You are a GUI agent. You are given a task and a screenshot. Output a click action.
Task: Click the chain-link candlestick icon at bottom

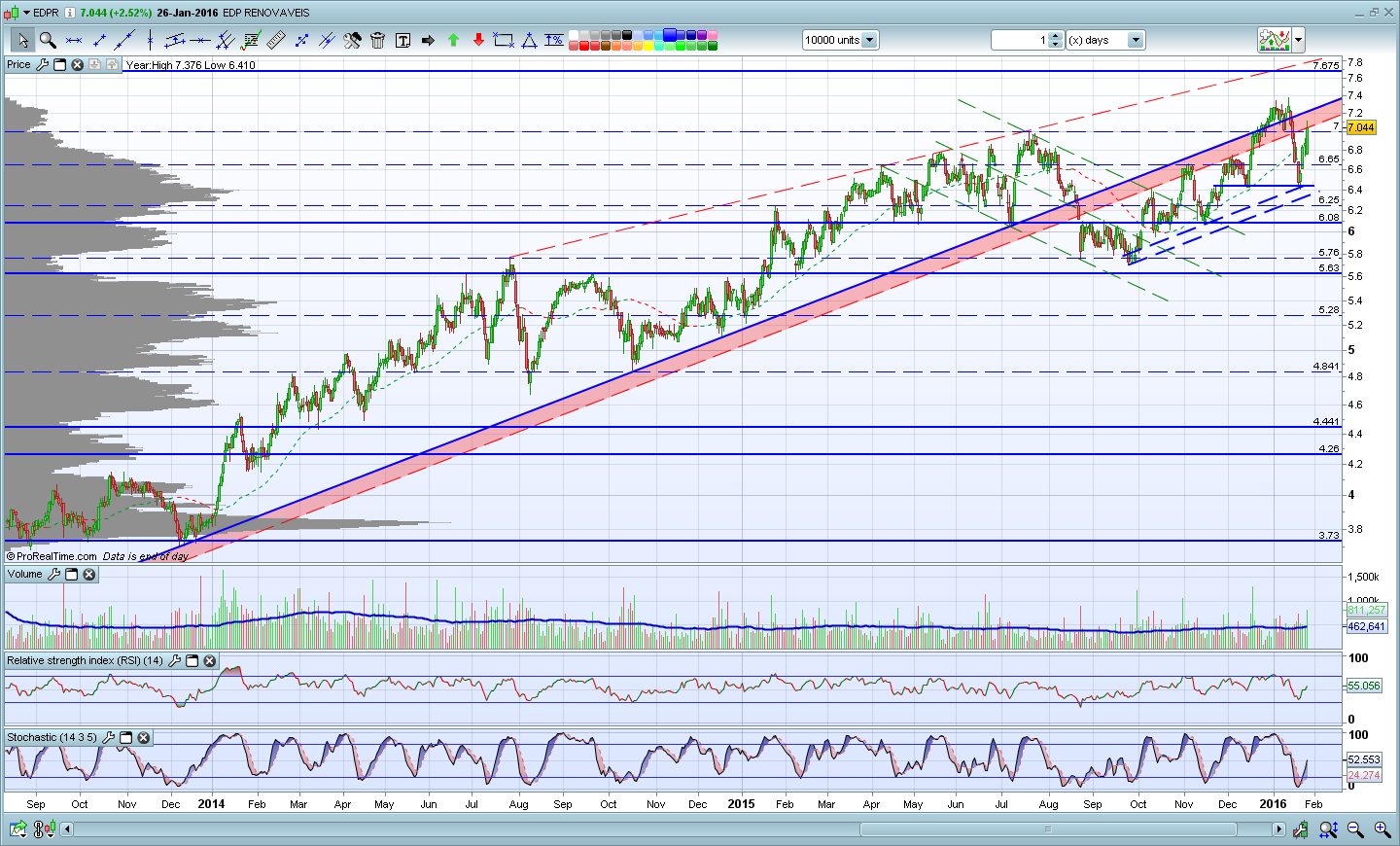click(x=44, y=828)
